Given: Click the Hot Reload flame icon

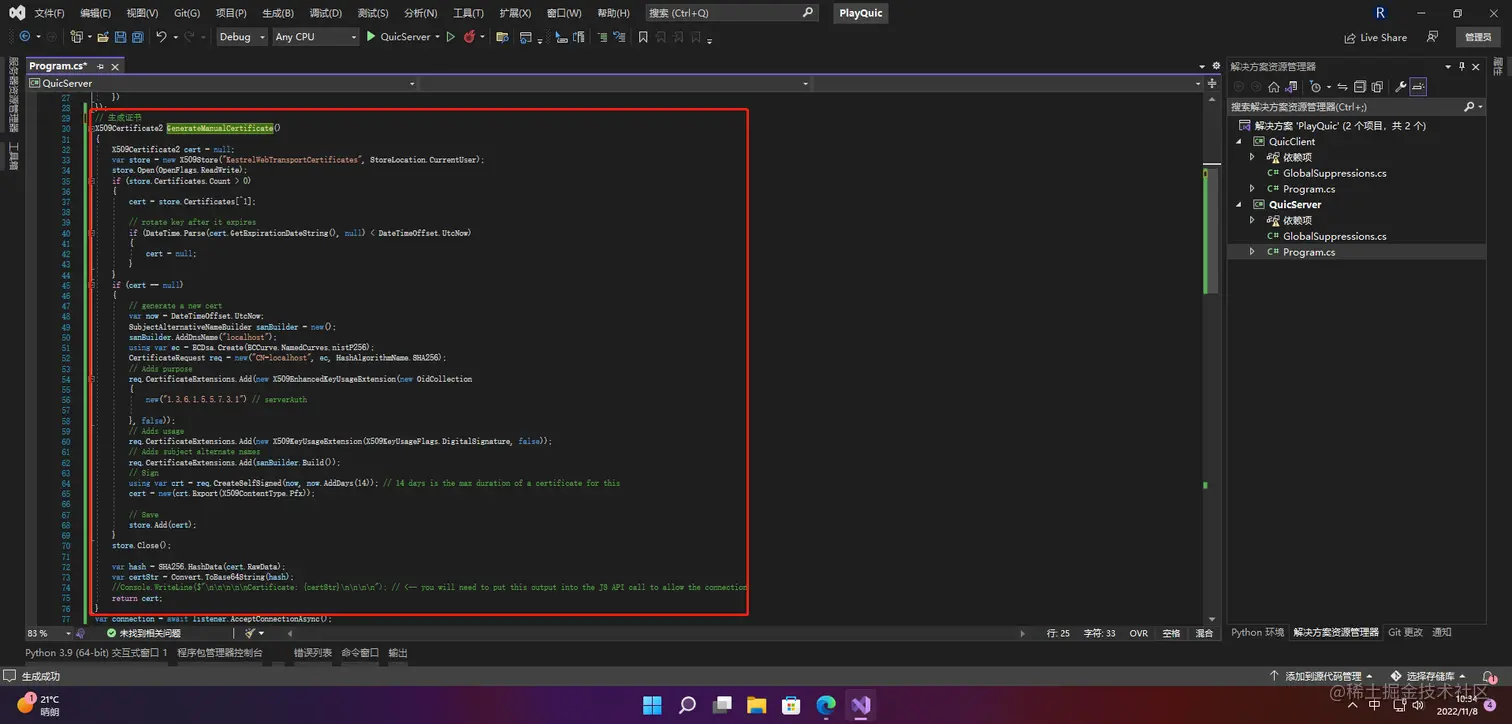Looking at the screenshot, I should pyautogui.click(x=469, y=37).
